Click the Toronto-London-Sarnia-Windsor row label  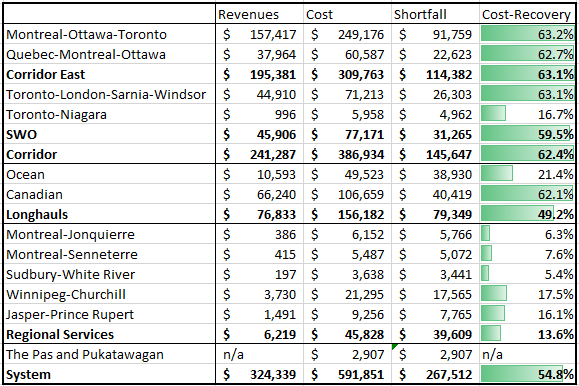point(106,94)
